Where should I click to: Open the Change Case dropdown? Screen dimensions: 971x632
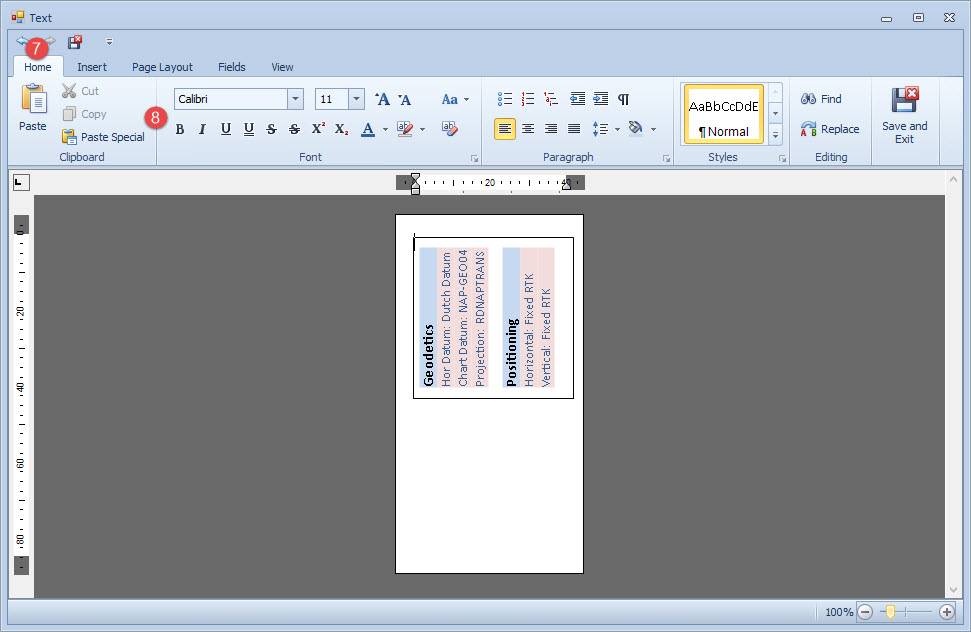click(455, 99)
